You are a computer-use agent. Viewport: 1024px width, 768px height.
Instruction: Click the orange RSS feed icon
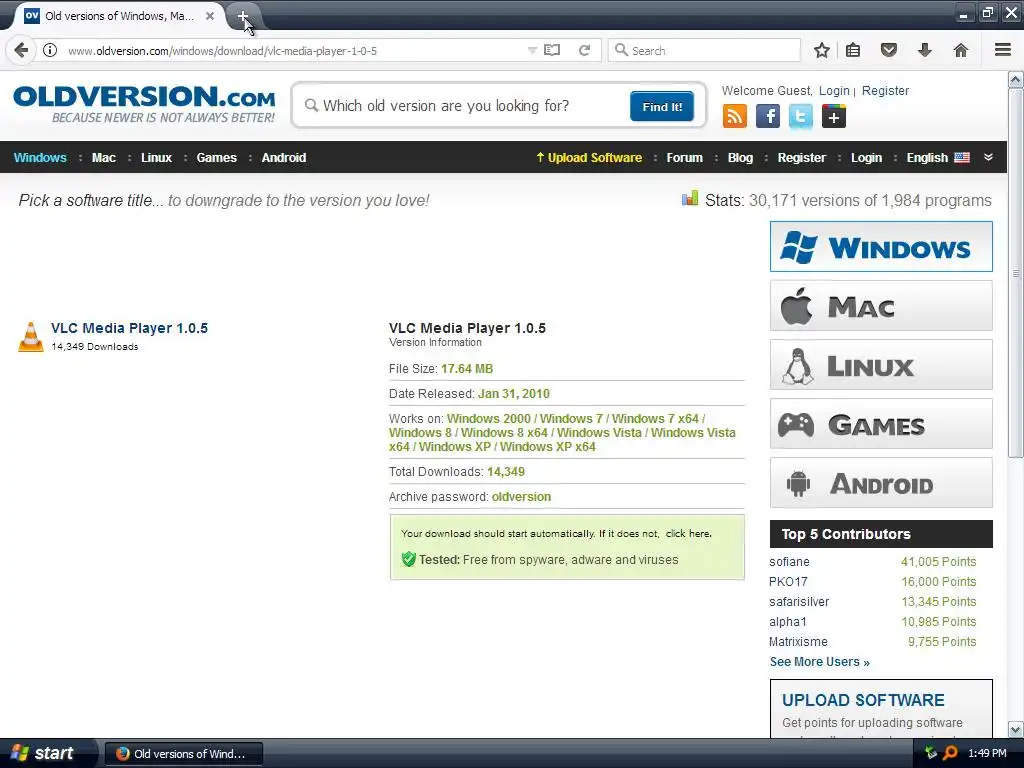(x=735, y=116)
